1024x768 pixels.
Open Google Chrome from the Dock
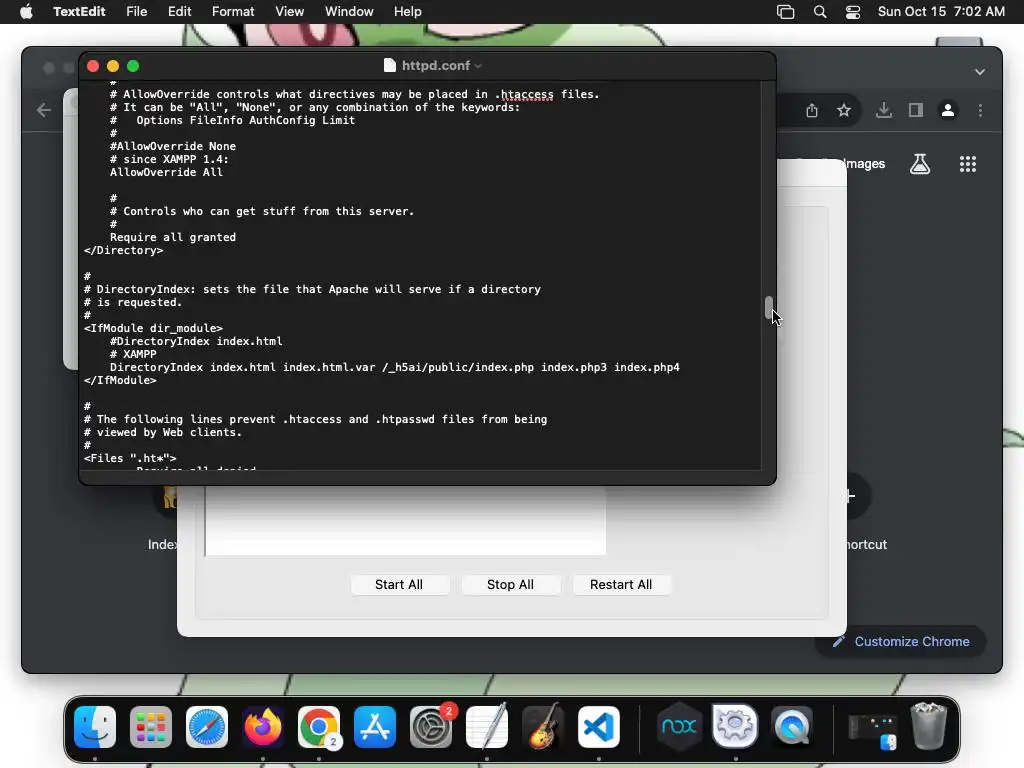[x=319, y=727]
